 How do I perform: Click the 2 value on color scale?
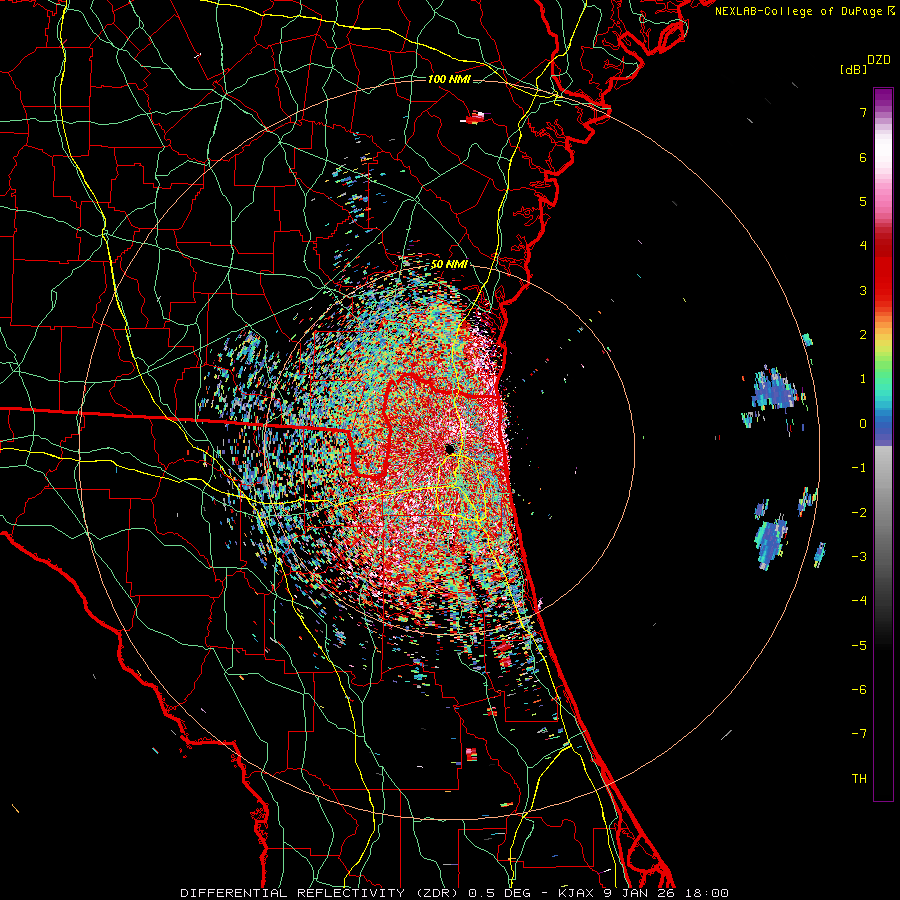click(x=863, y=335)
